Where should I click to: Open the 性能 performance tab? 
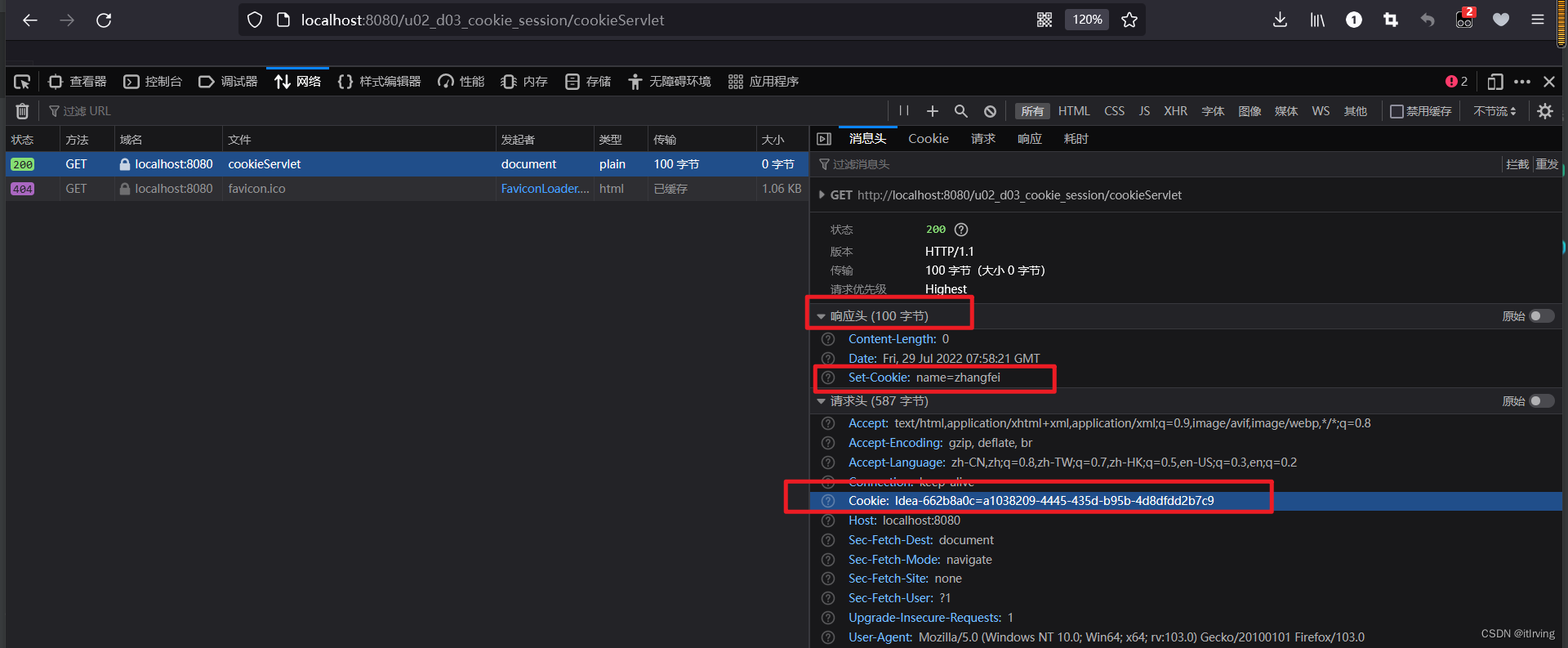pos(461,82)
